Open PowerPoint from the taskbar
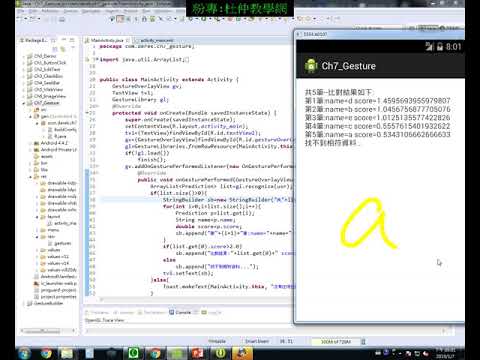This screenshot has width=480, height=360. pos(198,353)
